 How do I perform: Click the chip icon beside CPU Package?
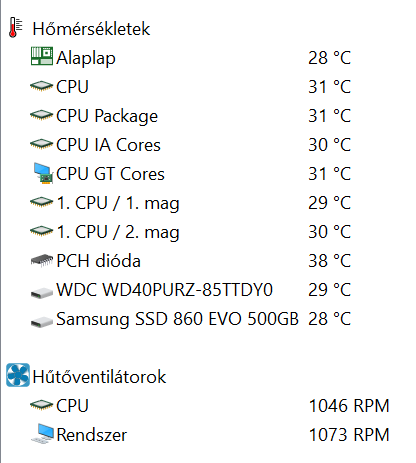click(x=41, y=115)
